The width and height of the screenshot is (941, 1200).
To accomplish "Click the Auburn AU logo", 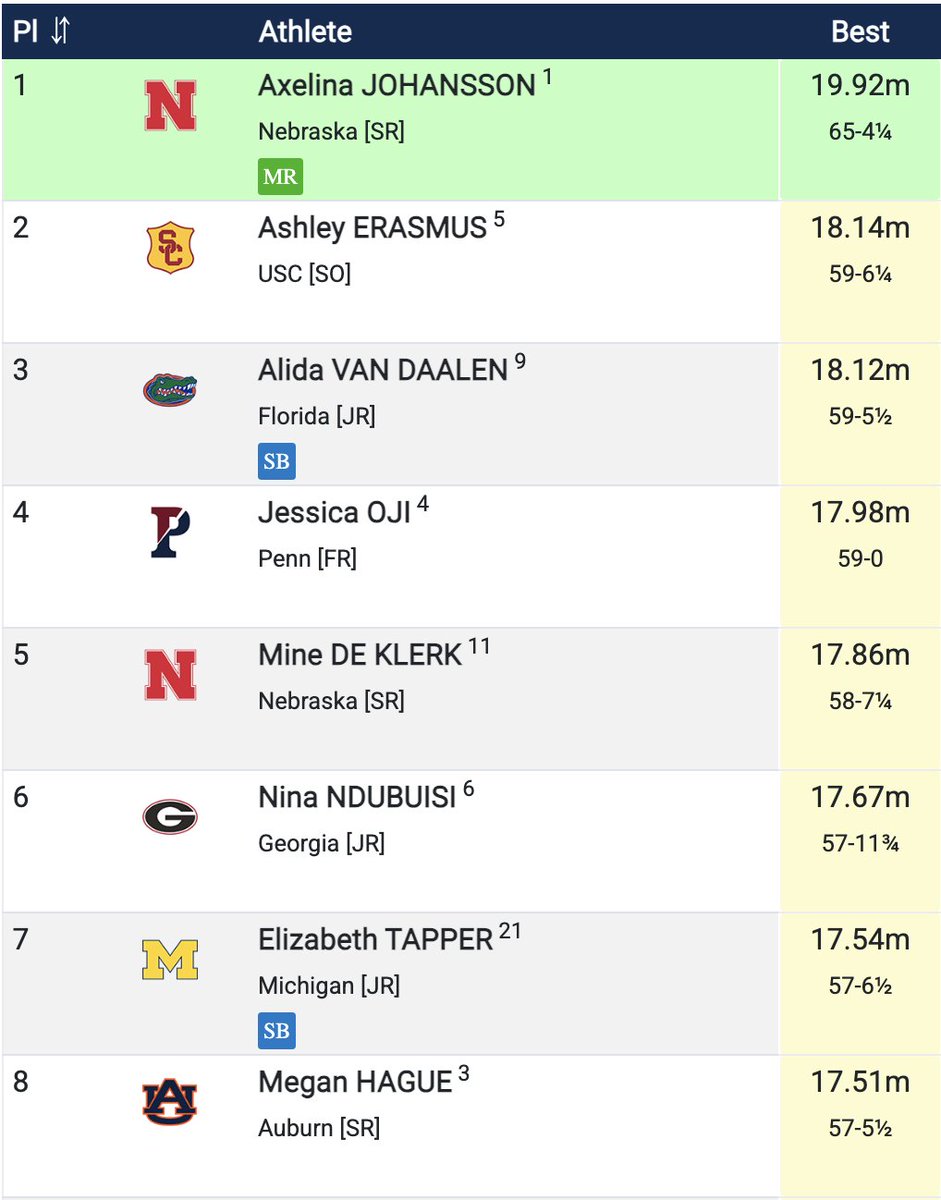I will click(170, 1103).
